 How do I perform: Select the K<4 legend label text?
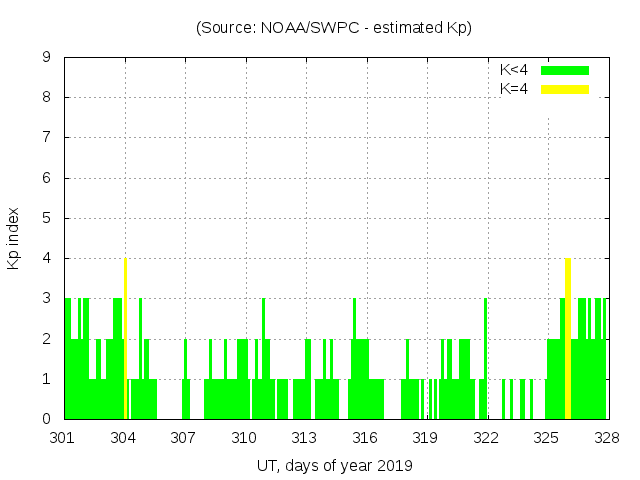click(x=514, y=70)
